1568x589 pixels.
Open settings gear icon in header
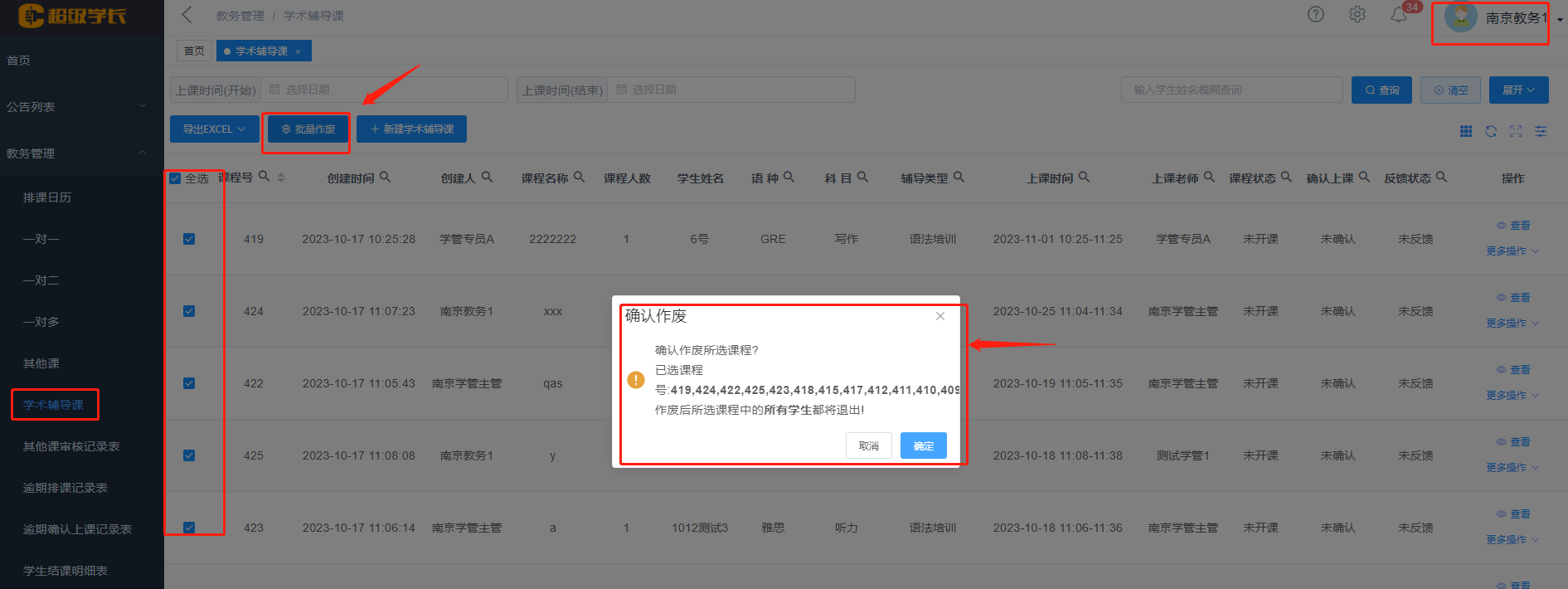[1357, 15]
